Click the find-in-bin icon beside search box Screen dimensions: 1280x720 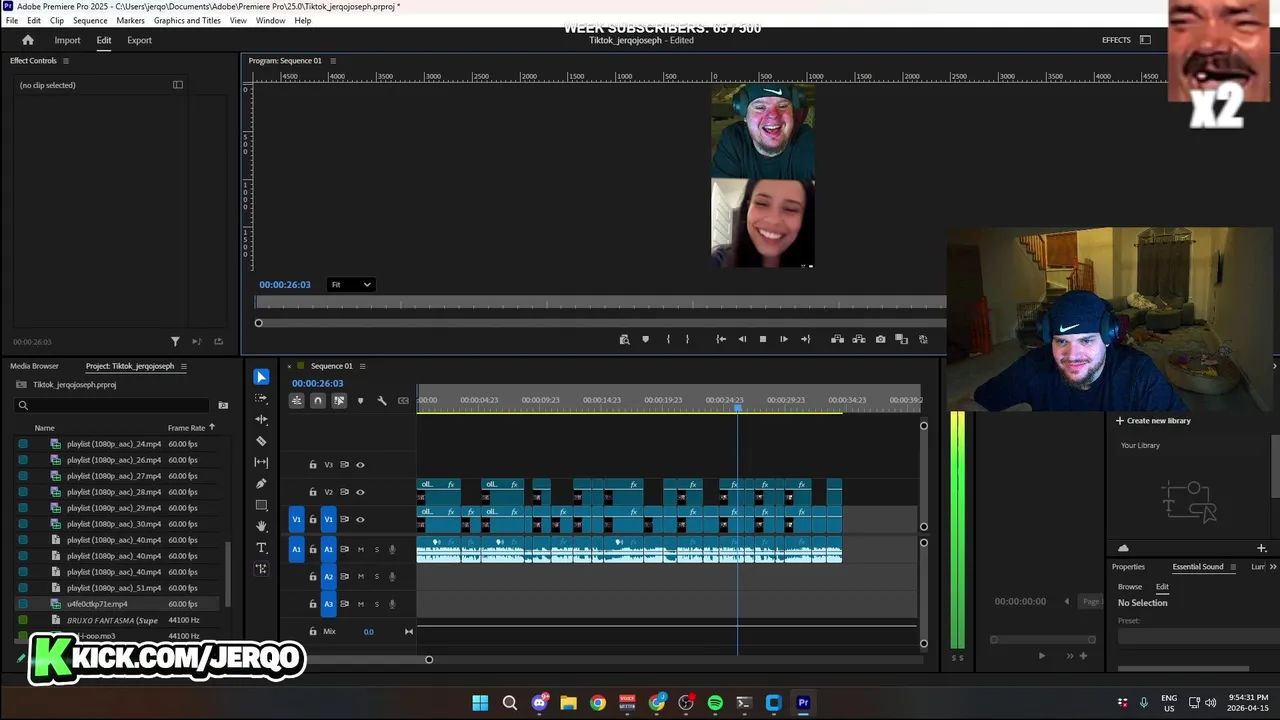point(223,405)
